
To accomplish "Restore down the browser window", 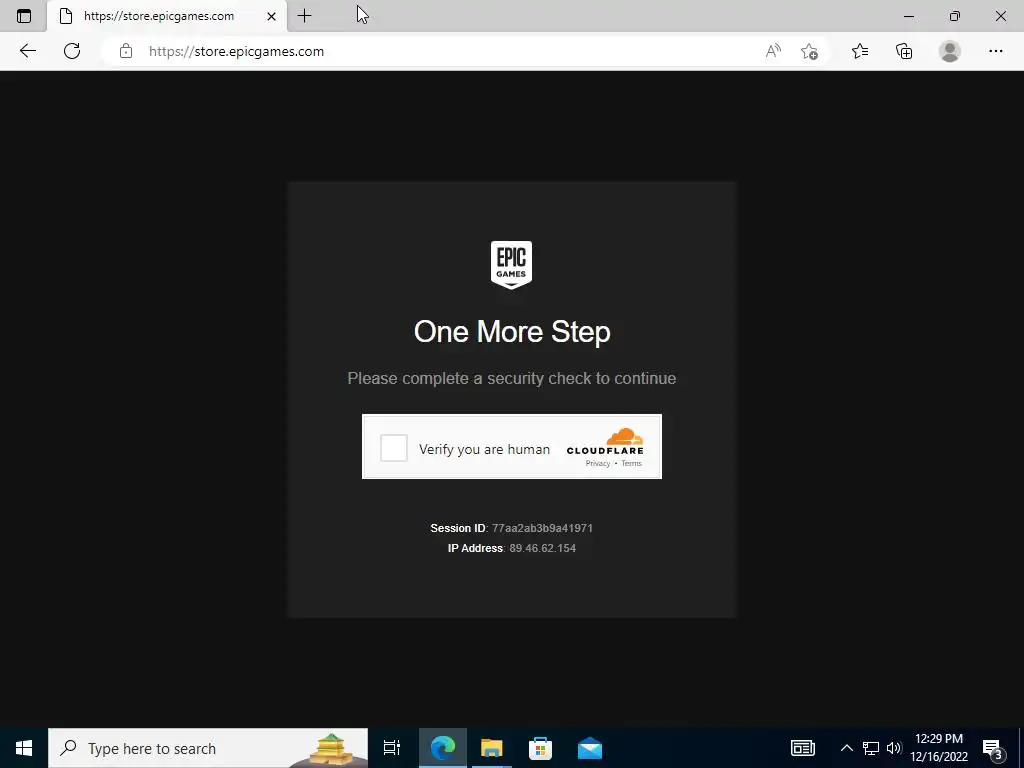I will click(x=955, y=16).
